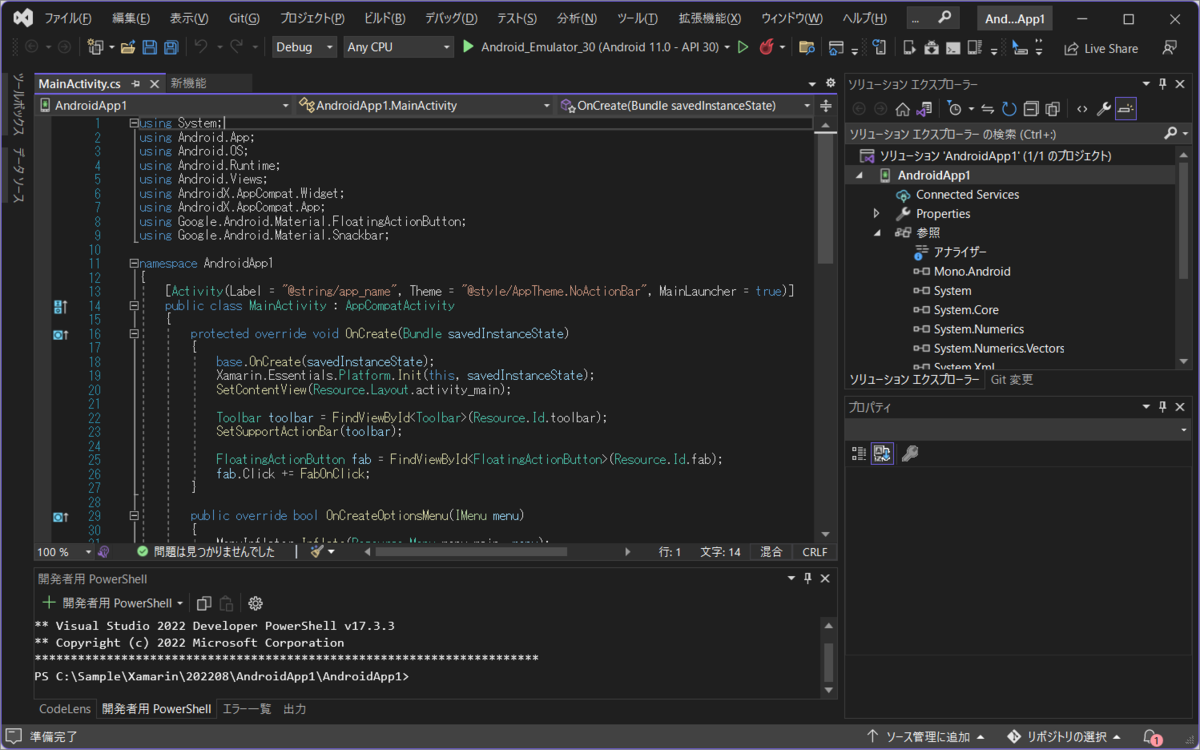1200x750 pixels.
Task: Click the Hot Reload flame icon
Action: (x=767, y=47)
